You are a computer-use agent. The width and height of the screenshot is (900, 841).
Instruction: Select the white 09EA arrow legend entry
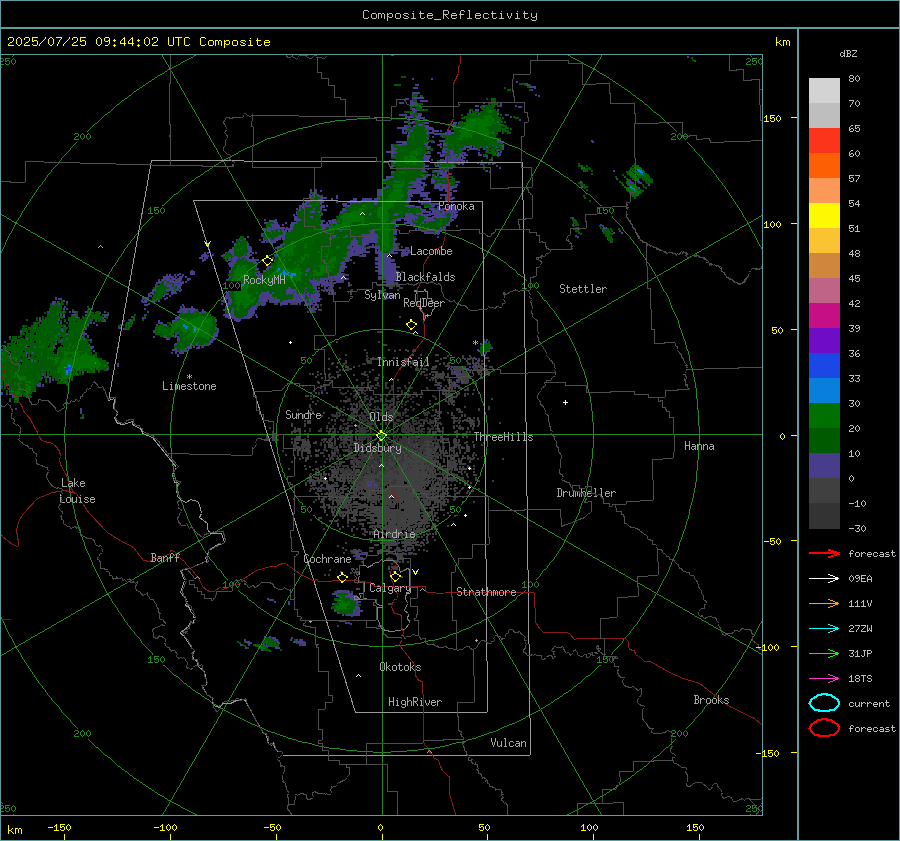pos(824,579)
